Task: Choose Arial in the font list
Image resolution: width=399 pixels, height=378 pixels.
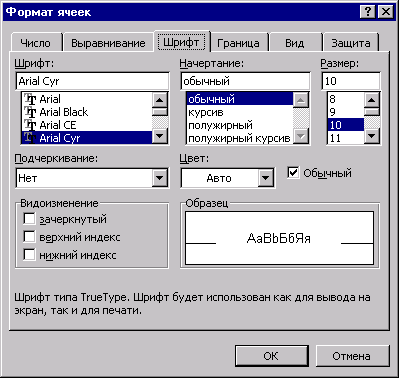Action: point(87,99)
